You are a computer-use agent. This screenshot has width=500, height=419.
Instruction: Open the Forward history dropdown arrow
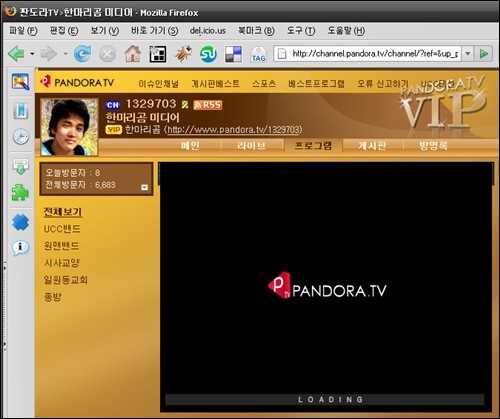66,54
